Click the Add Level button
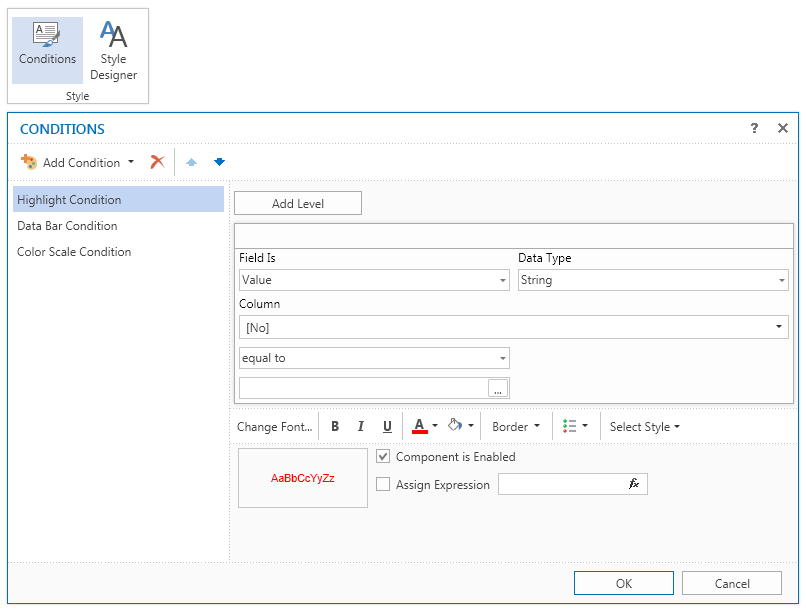The image size is (806, 613). pos(298,203)
